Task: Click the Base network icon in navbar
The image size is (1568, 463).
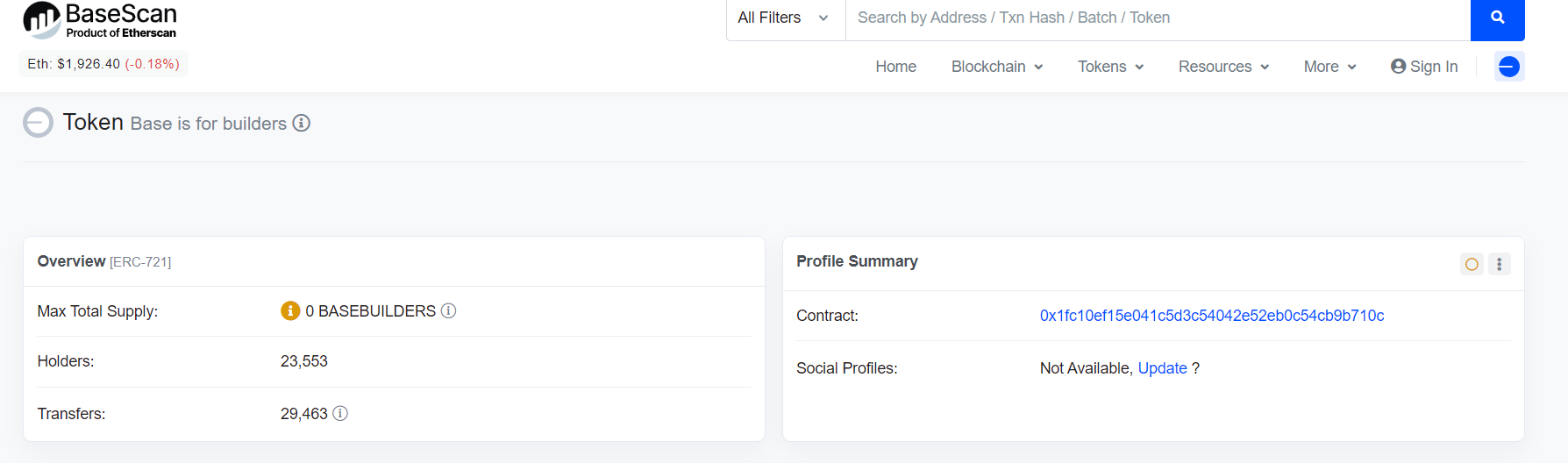Action: pos(1509,67)
